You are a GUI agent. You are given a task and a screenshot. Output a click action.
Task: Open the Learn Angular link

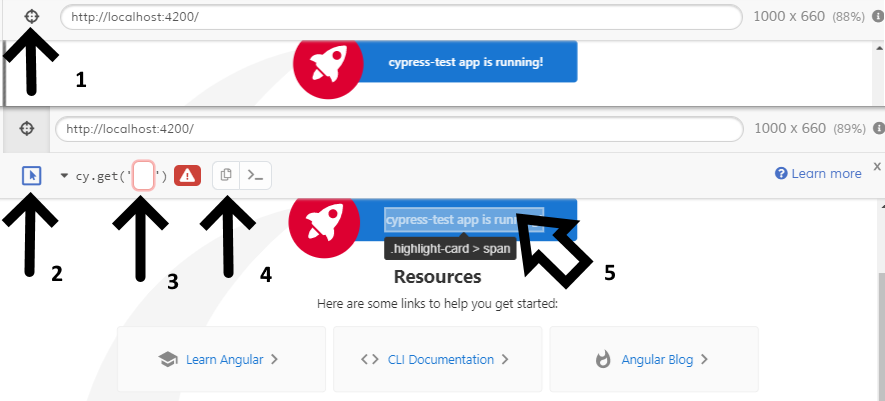point(225,359)
